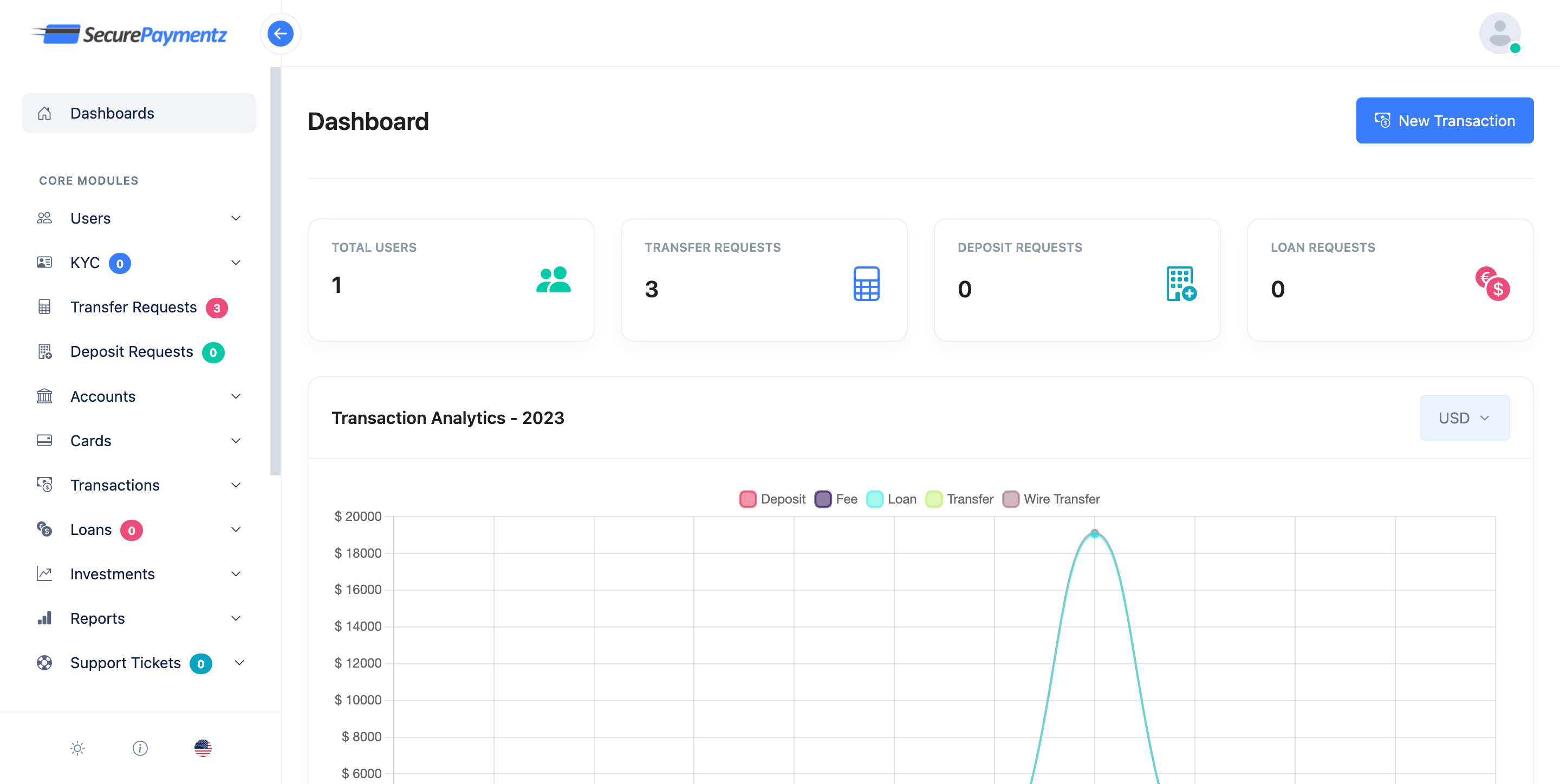Click the CORE MODULES section label
Viewport: 1560px width, 784px height.
click(88, 180)
